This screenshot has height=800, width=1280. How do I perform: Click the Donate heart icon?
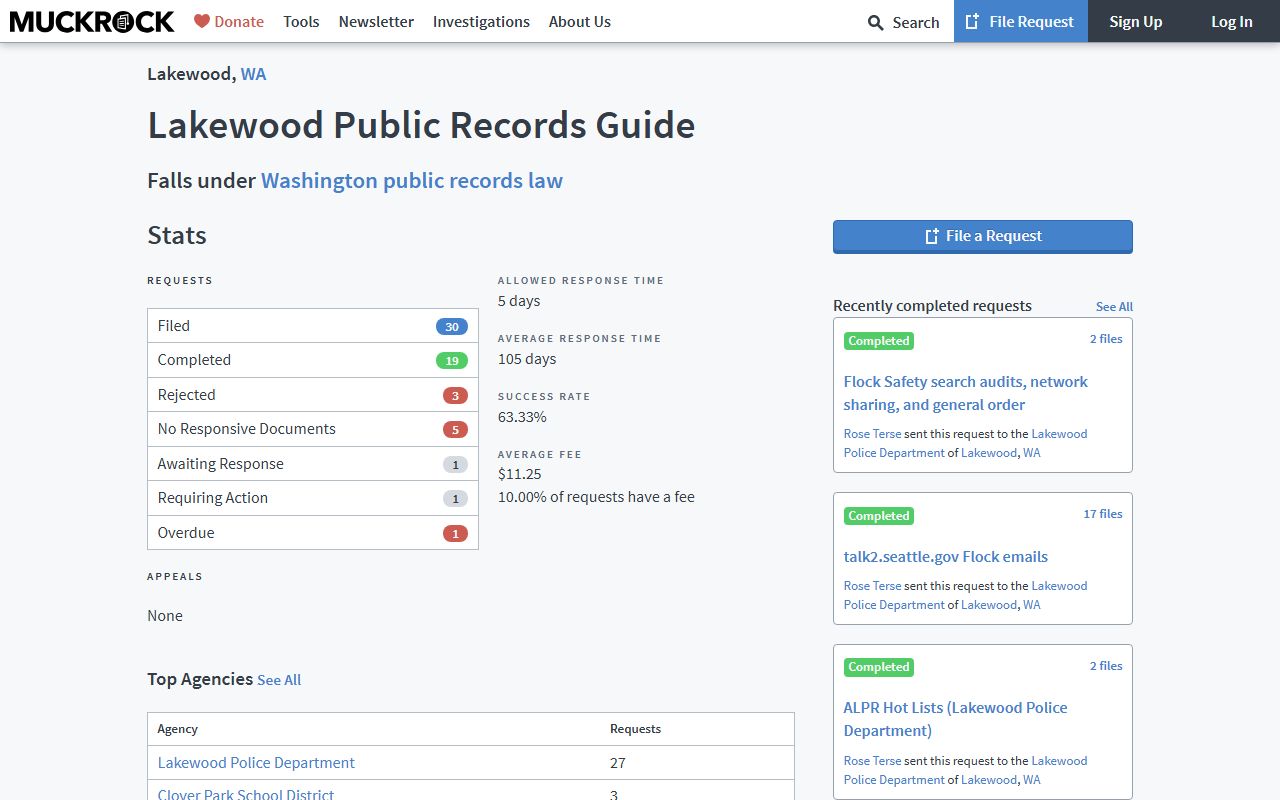202,21
